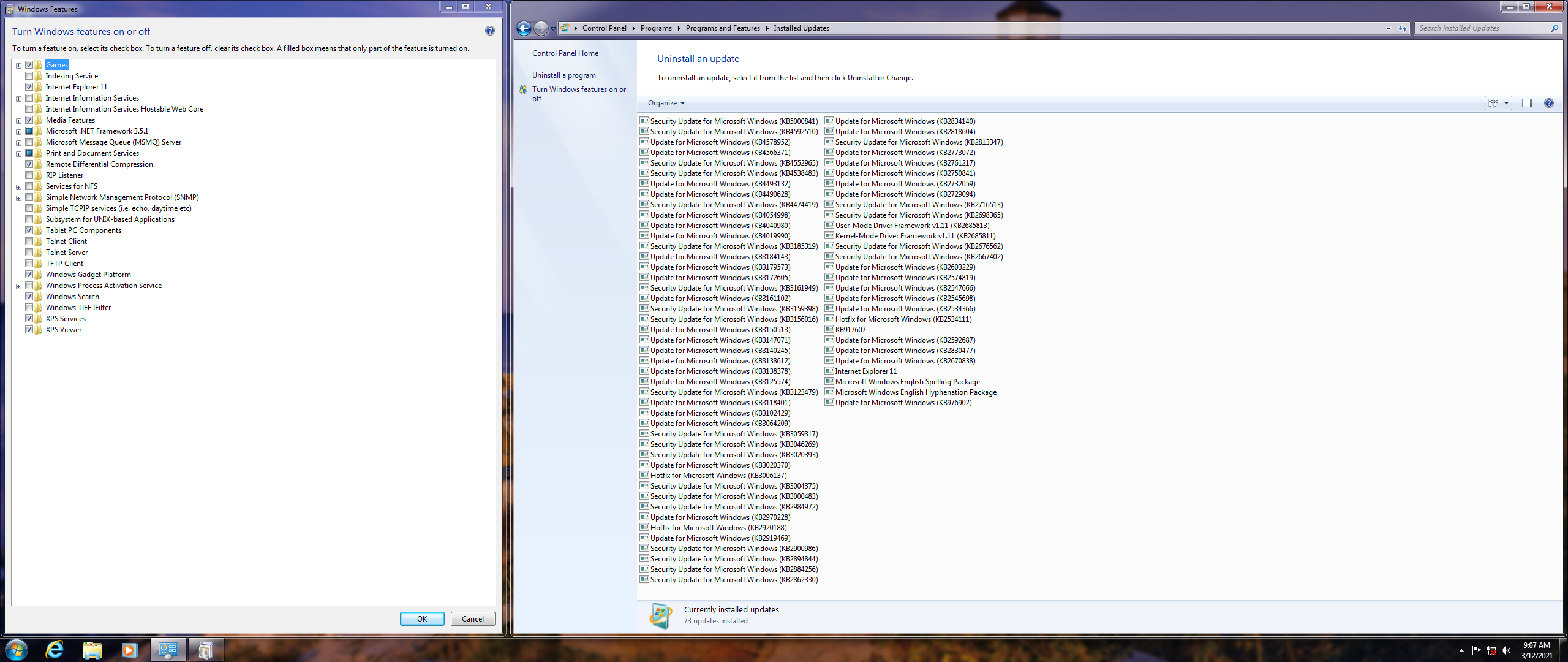
Task: Click the Action Center flag tray icon
Action: (1476, 650)
